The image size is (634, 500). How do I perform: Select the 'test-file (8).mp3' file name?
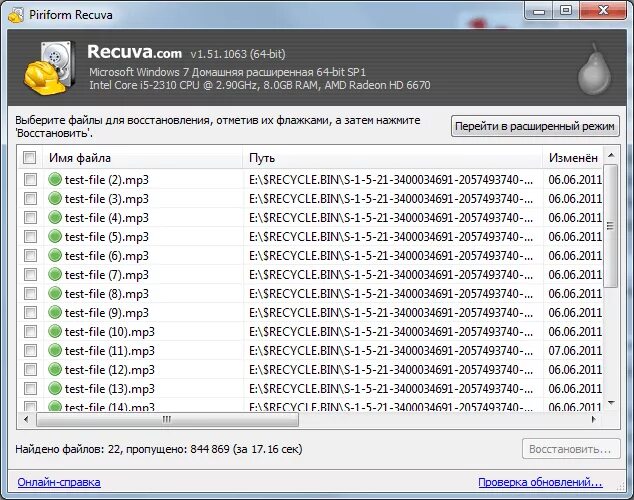pos(107,293)
